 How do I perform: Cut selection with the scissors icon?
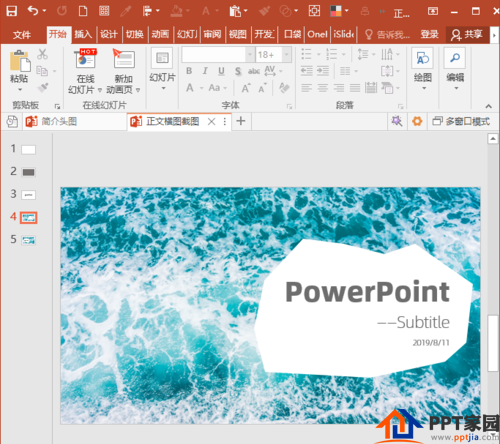pyautogui.click(x=42, y=54)
